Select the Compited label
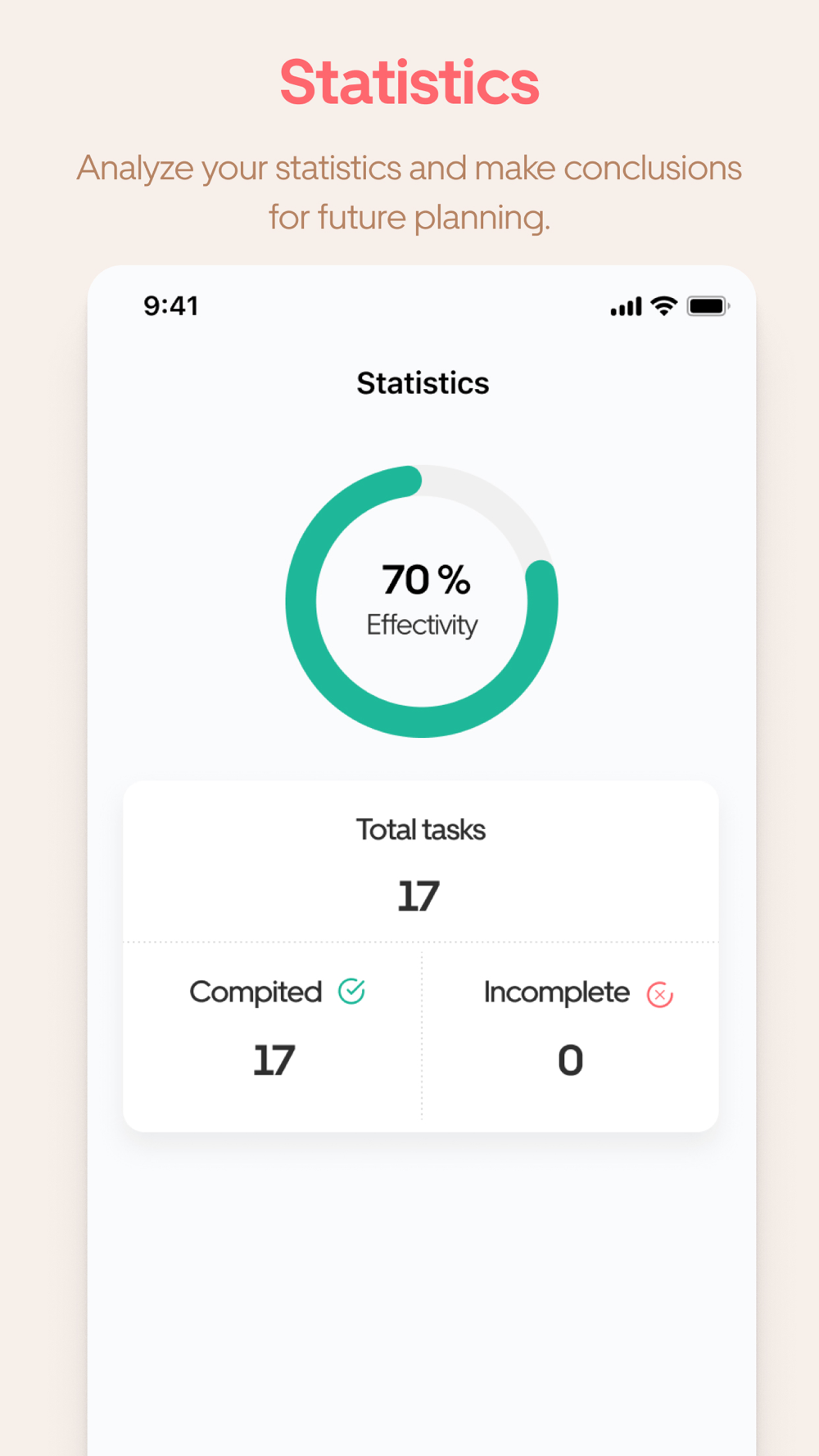 pos(256,993)
